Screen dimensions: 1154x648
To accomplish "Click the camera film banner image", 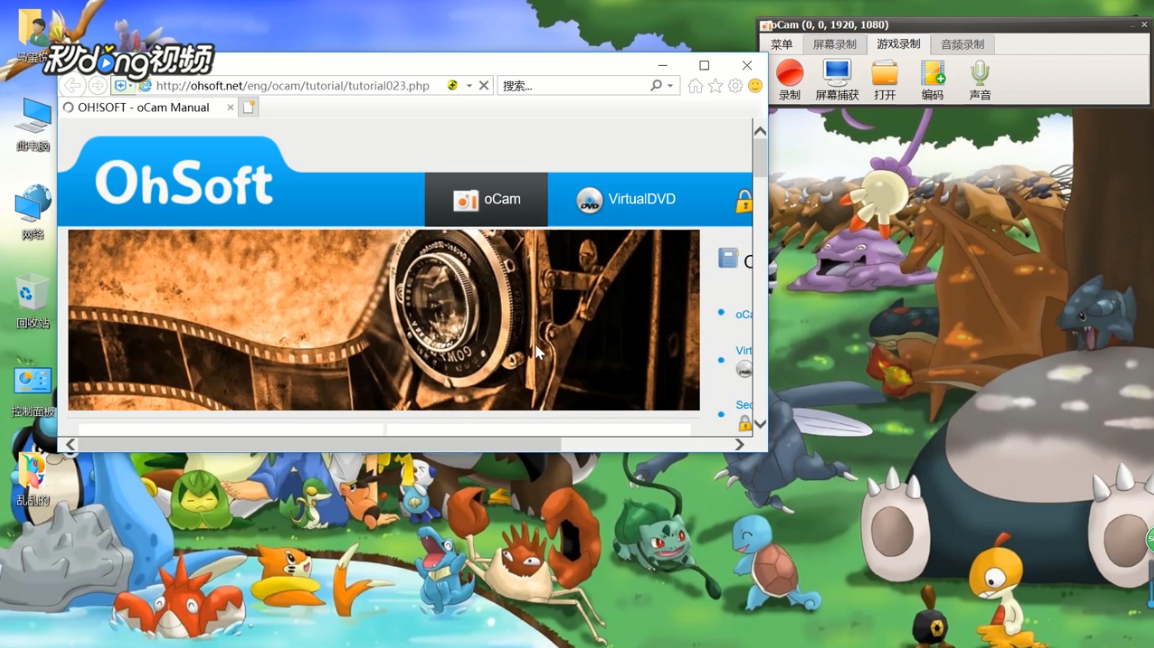I will tap(383, 320).
